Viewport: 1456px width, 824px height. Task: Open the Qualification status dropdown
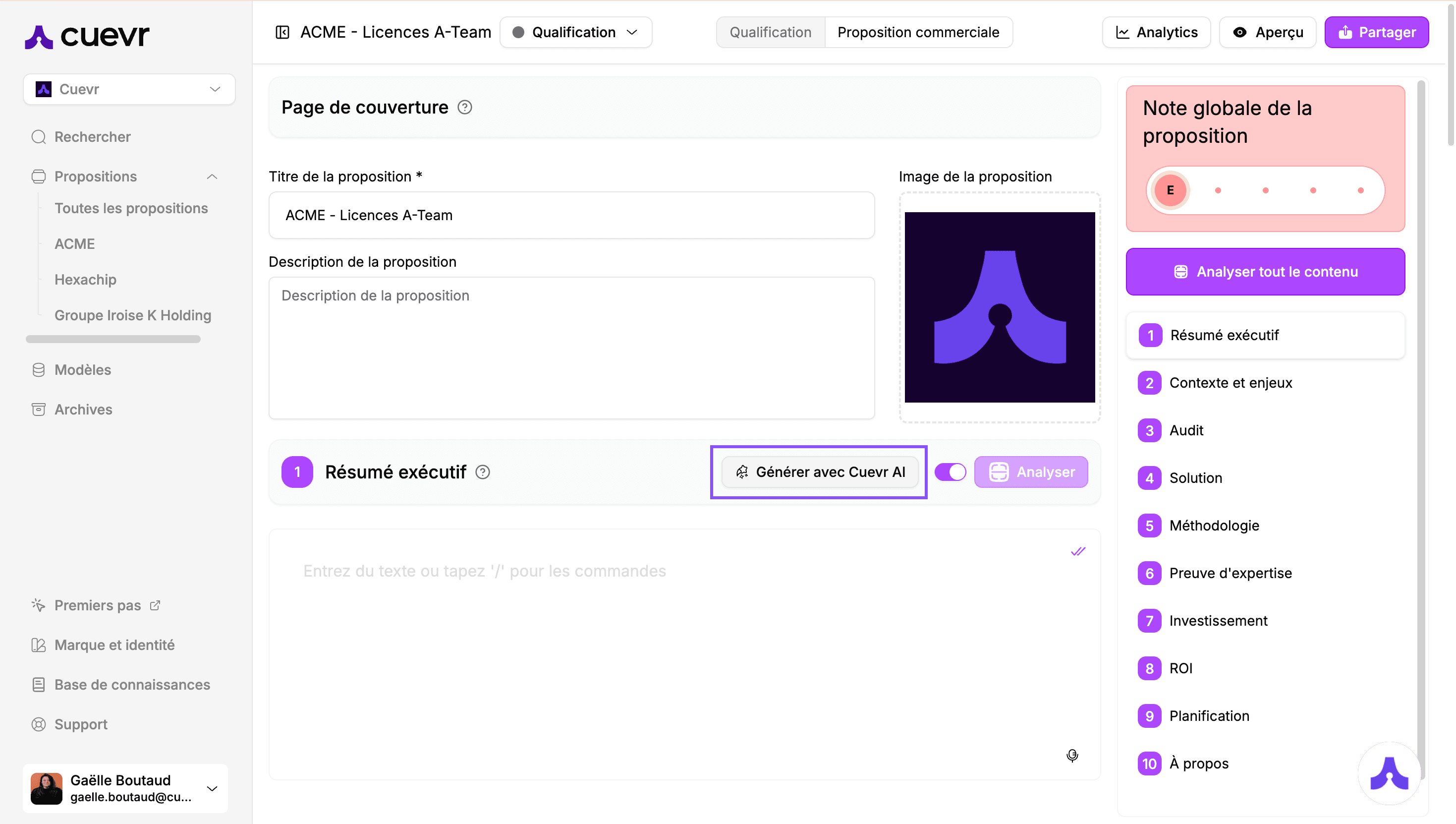pos(575,32)
